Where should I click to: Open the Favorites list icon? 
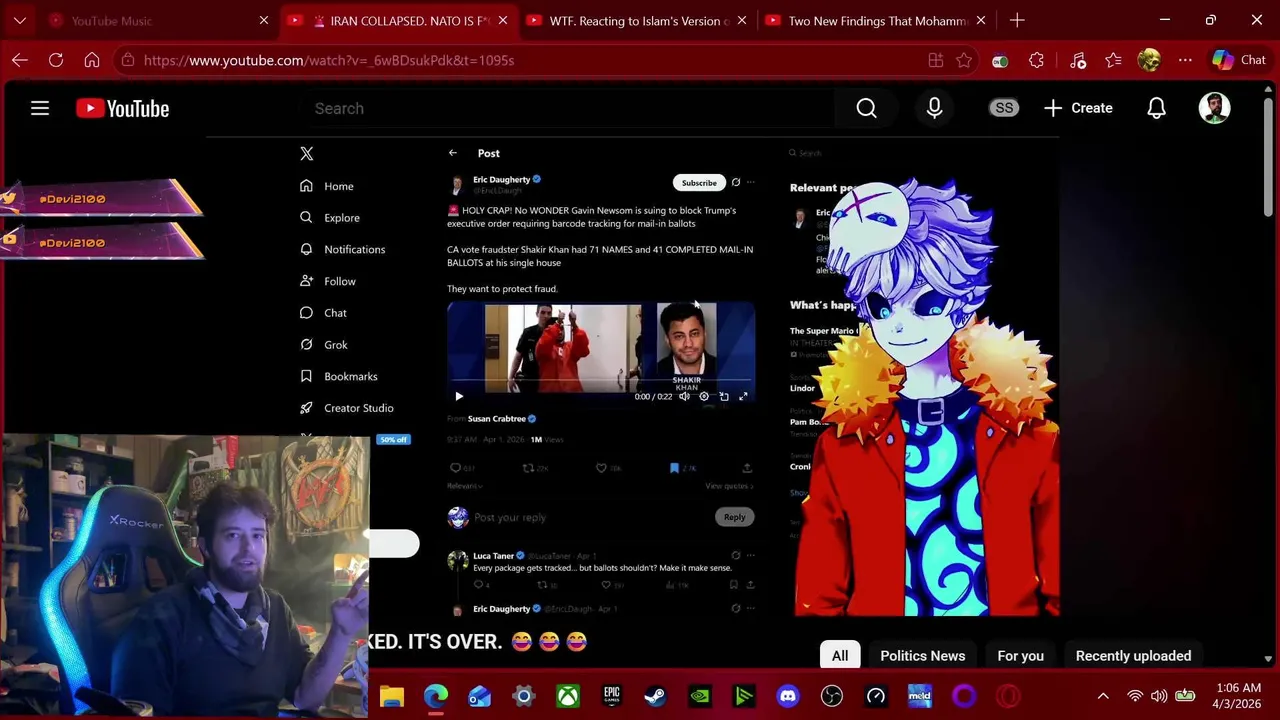point(1114,60)
